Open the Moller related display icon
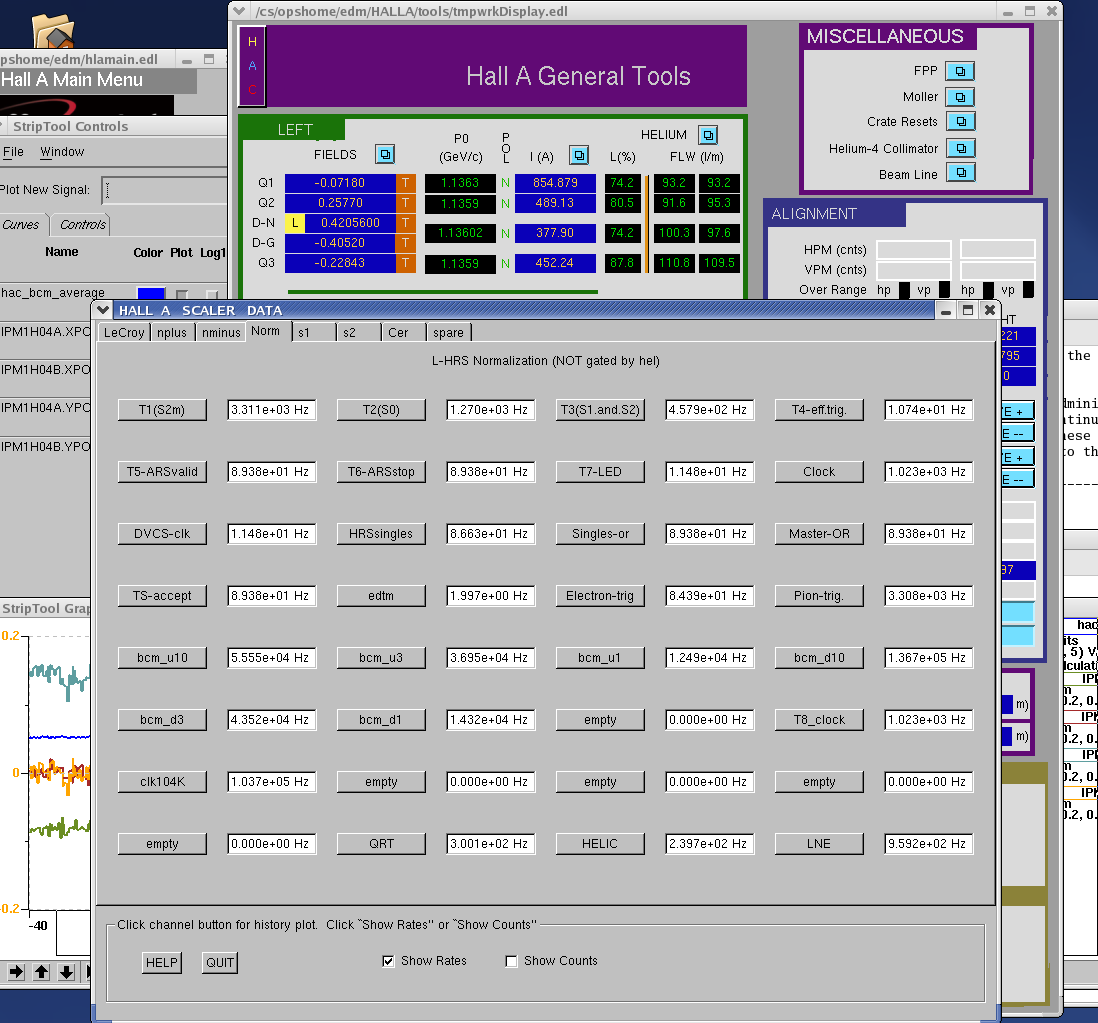The height and width of the screenshot is (1023, 1098). pyautogui.click(x=960, y=97)
